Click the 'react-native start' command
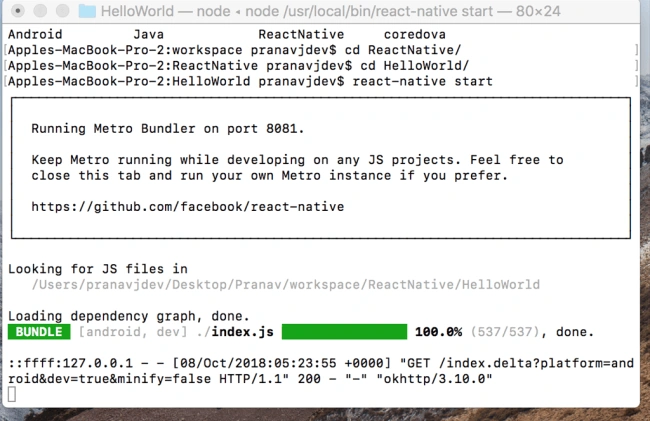This screenshot has height=421, width=650. (x=422, y=81)
